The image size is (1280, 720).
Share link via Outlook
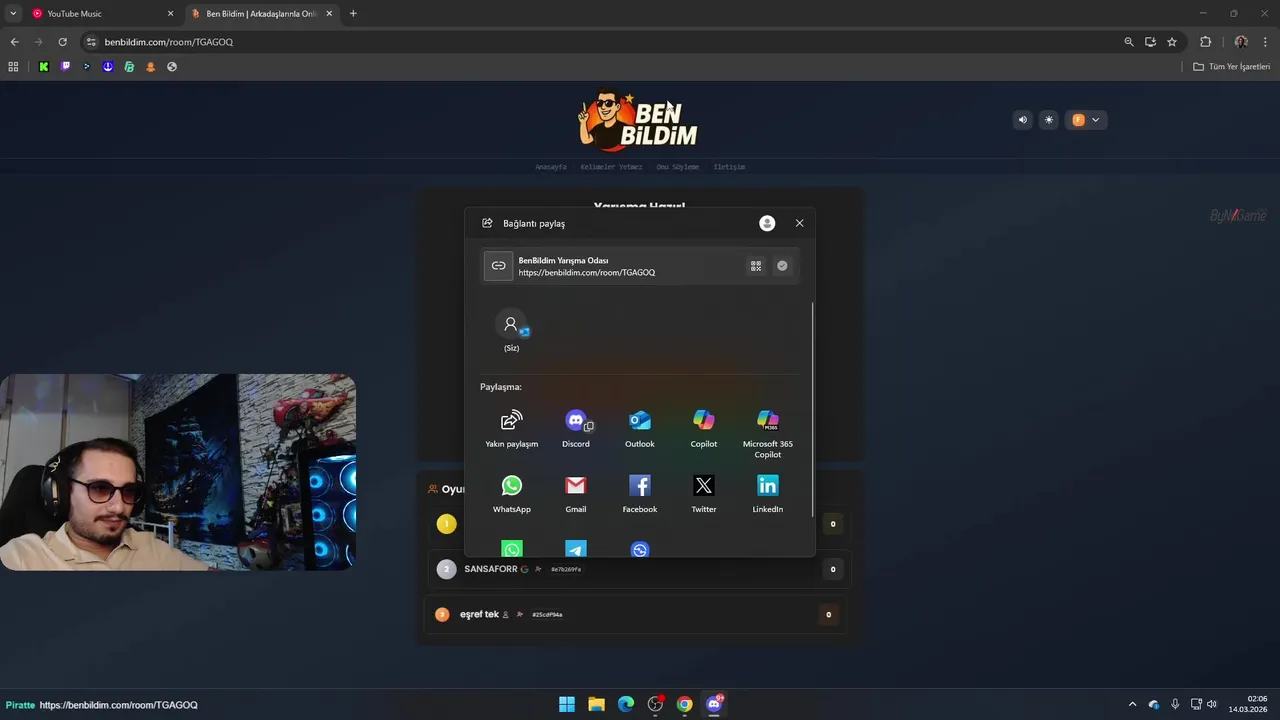pyautogui.click(x=640, y=429)
